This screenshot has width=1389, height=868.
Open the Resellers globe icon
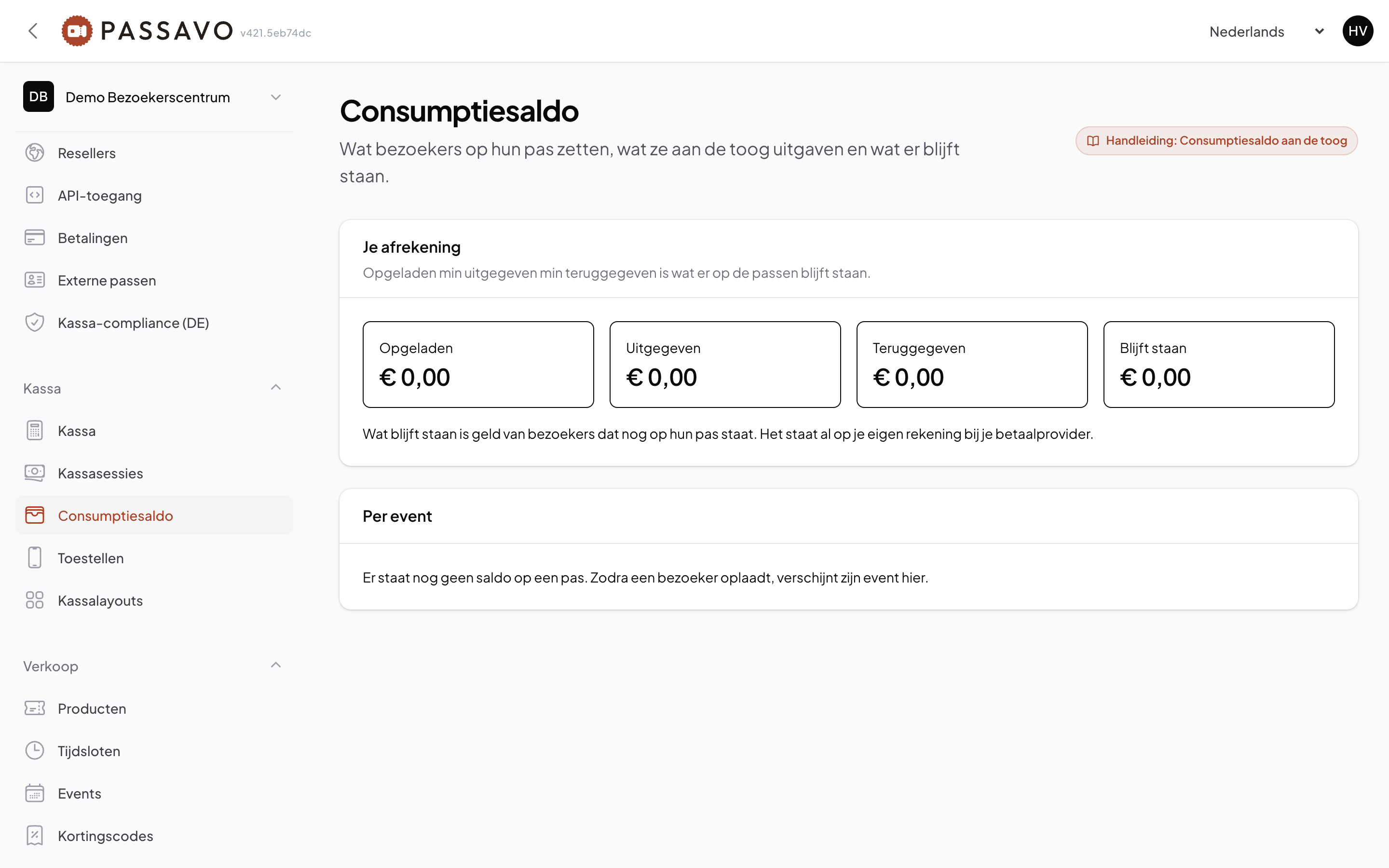pyautogui.click(x=34, y=153)
